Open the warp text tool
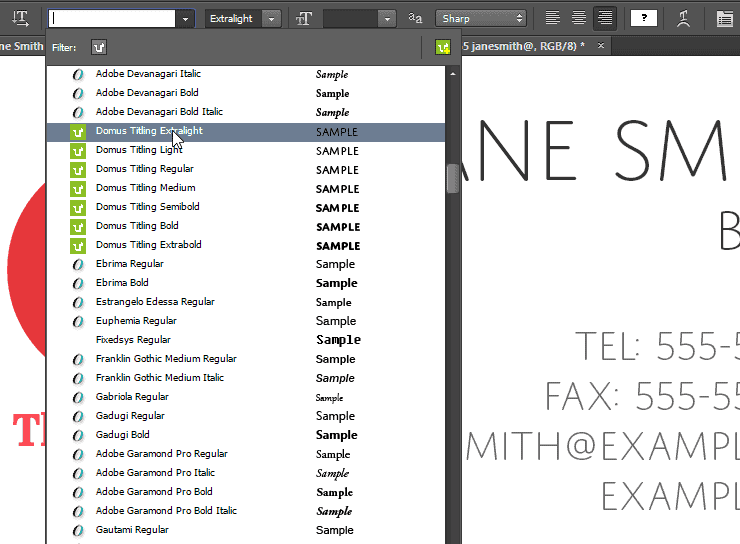 (683, 18)
